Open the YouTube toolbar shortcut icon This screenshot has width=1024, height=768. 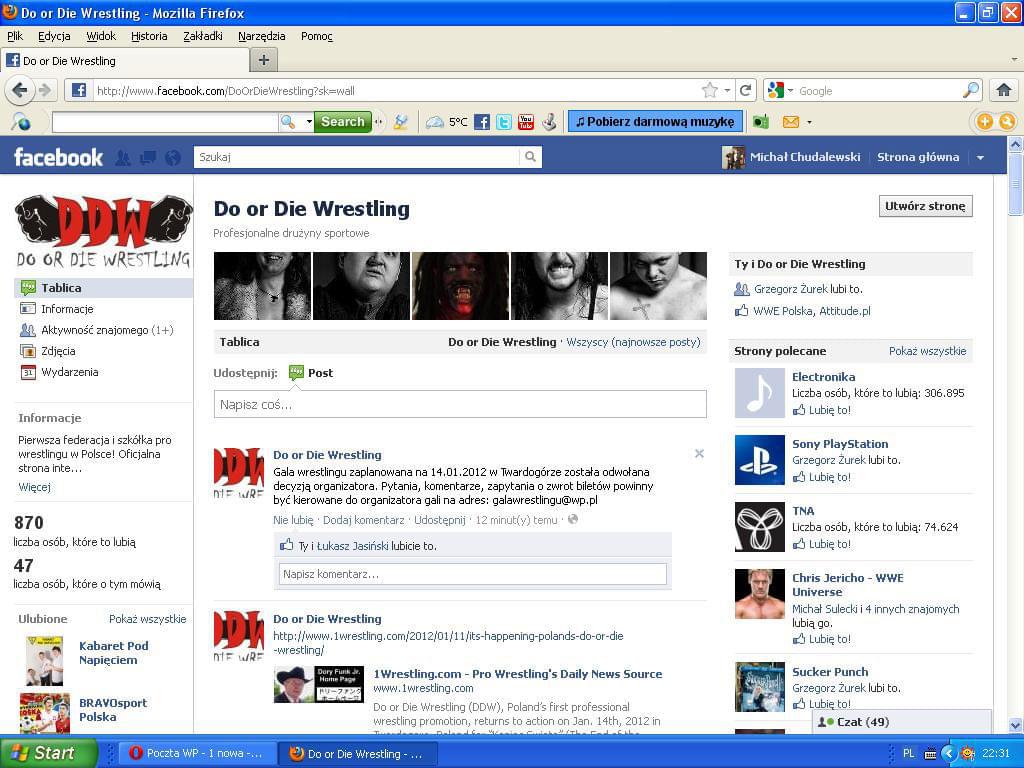(526, 122)
